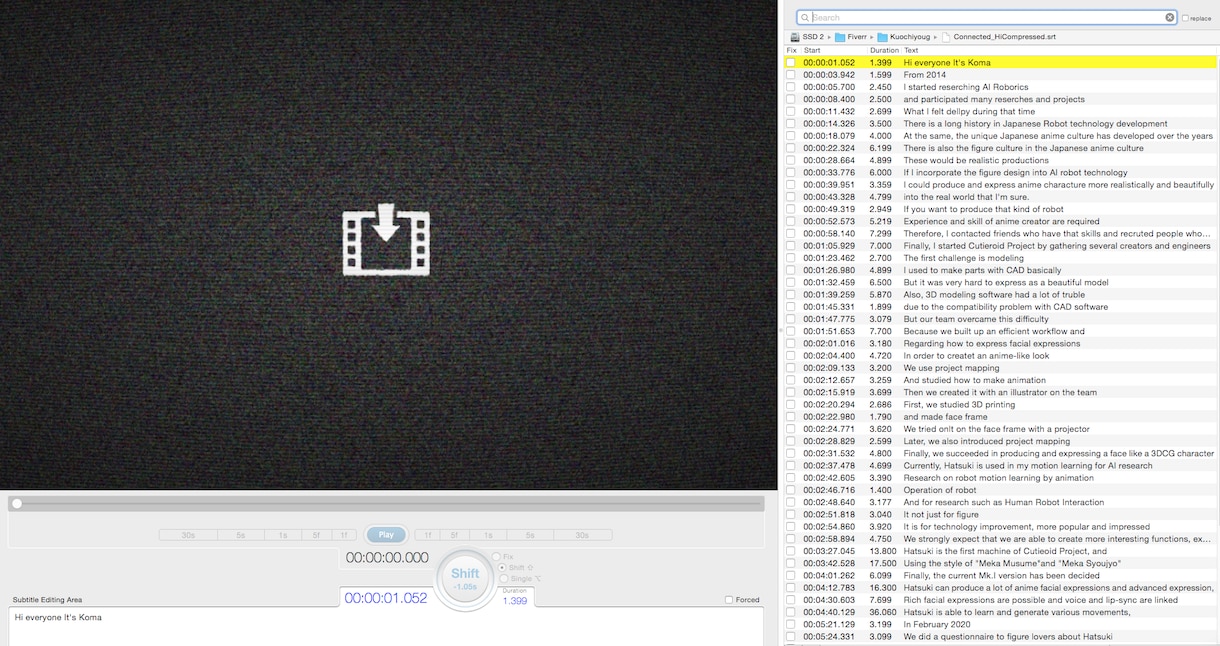
Task: Click the movie import icon in the video area
Action: pyautogui.click(x=387, y=240)
